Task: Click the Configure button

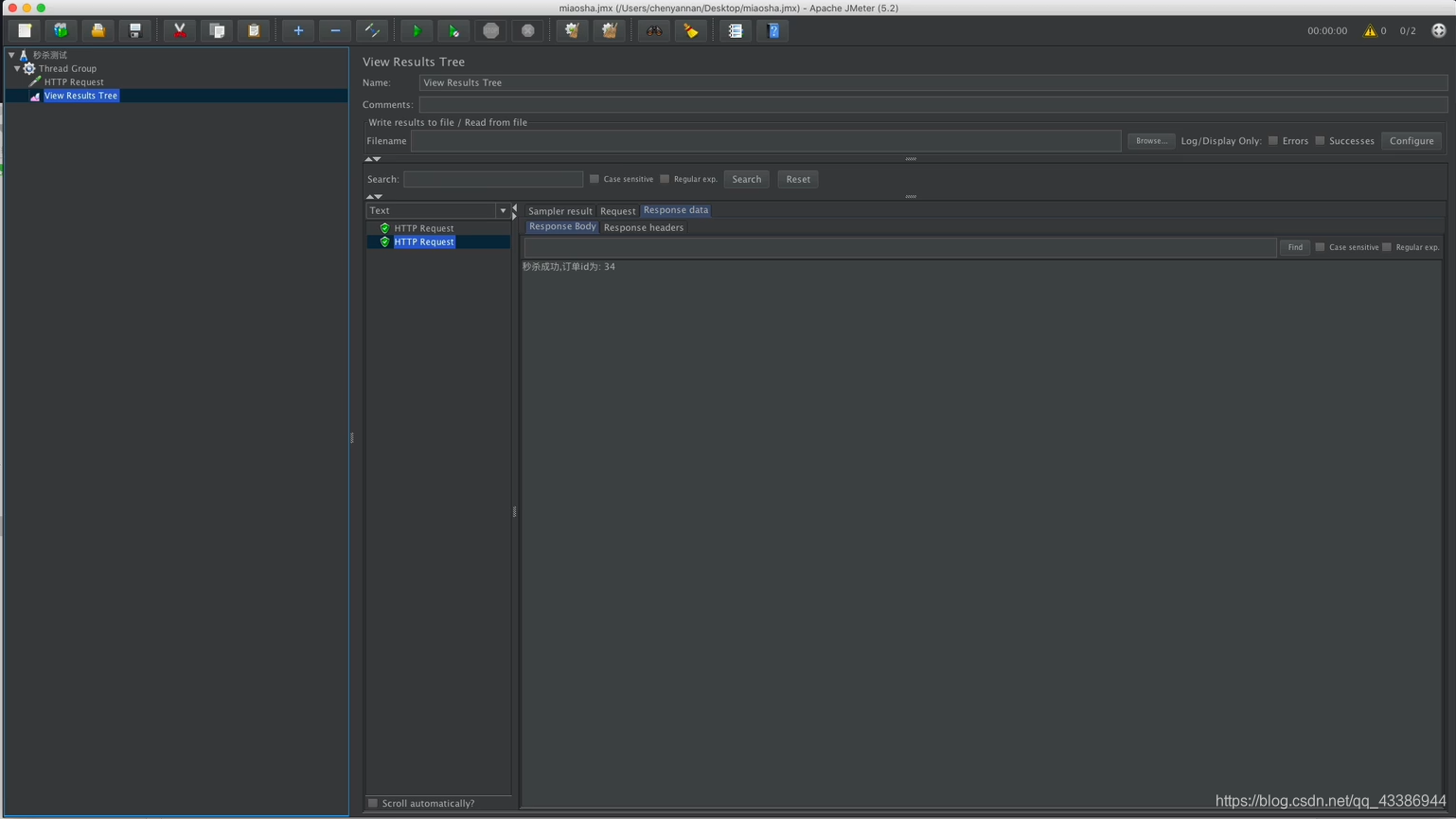Action: tap(1412, 141)
